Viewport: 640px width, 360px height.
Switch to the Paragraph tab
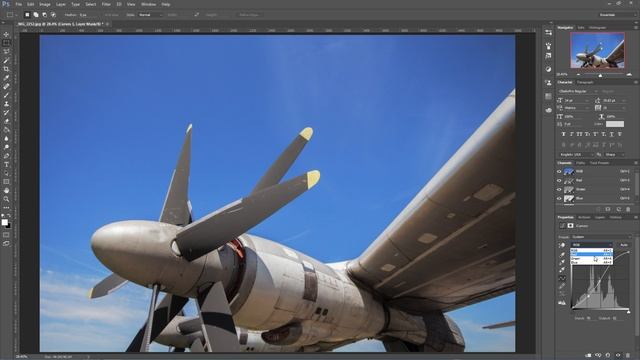585,82
